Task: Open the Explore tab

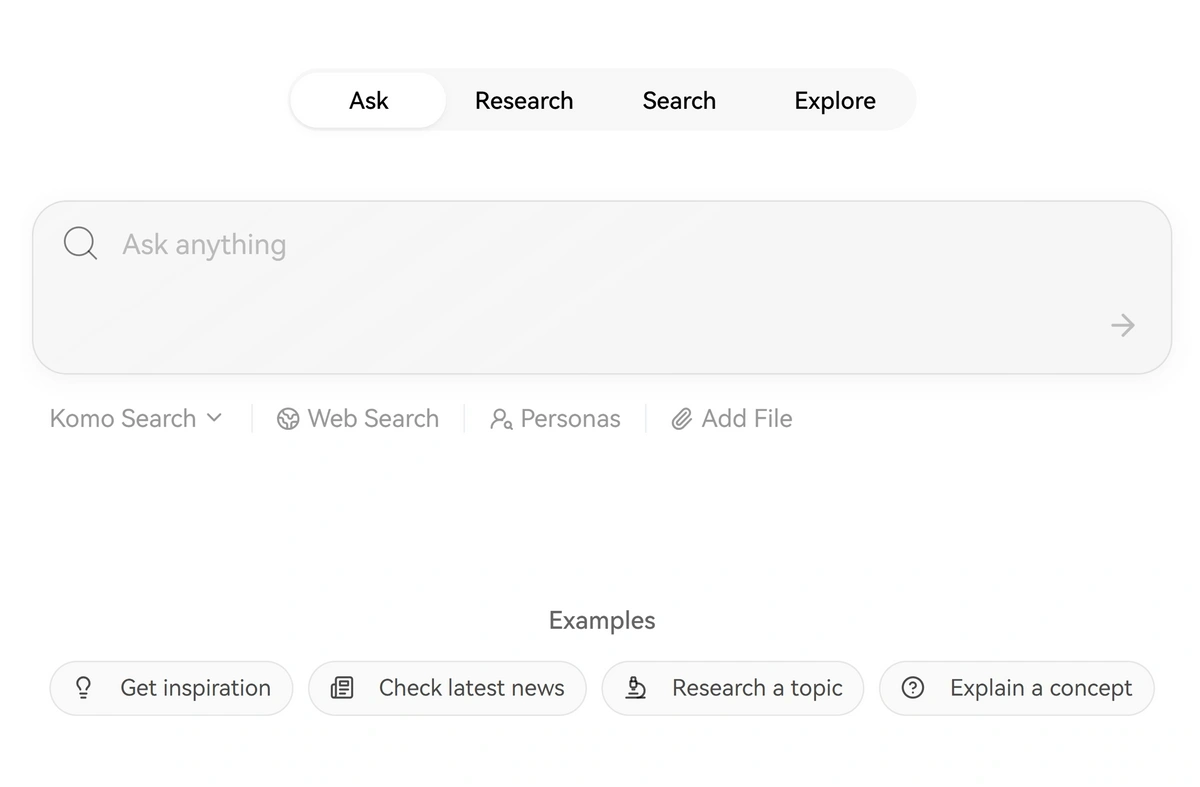Action: tap(835, 100)
